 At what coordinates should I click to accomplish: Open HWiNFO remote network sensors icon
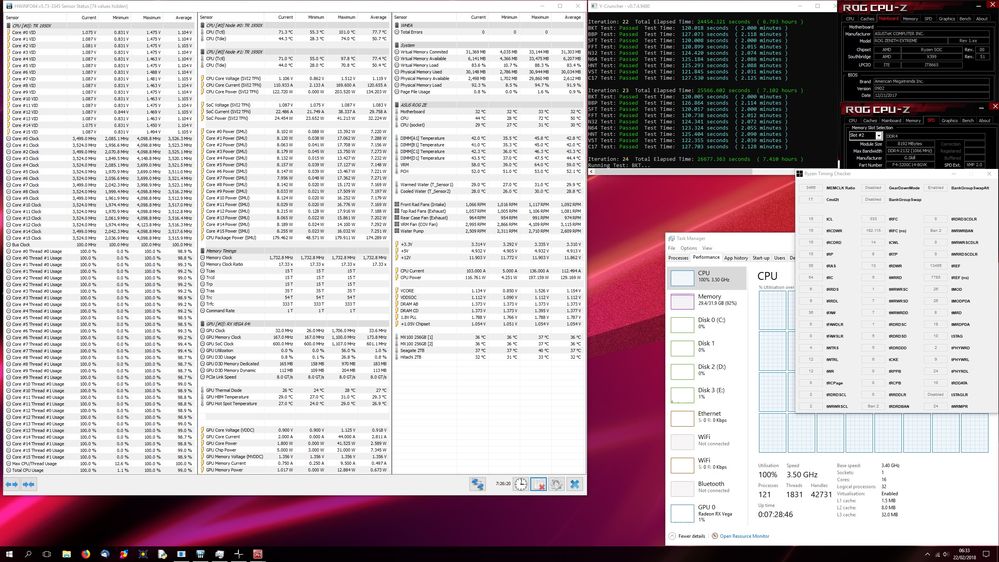[x=477, y=484]
